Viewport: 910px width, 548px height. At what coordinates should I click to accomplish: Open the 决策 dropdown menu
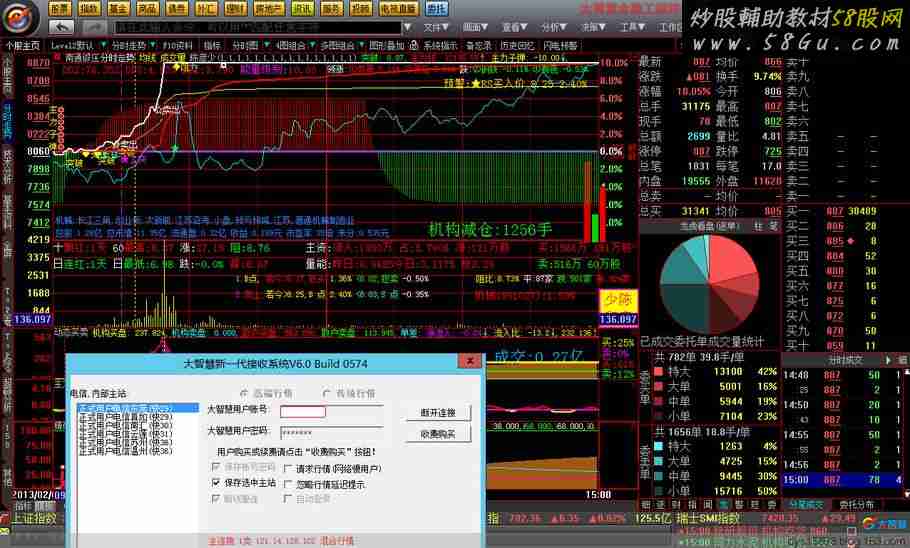coord(593,27)
